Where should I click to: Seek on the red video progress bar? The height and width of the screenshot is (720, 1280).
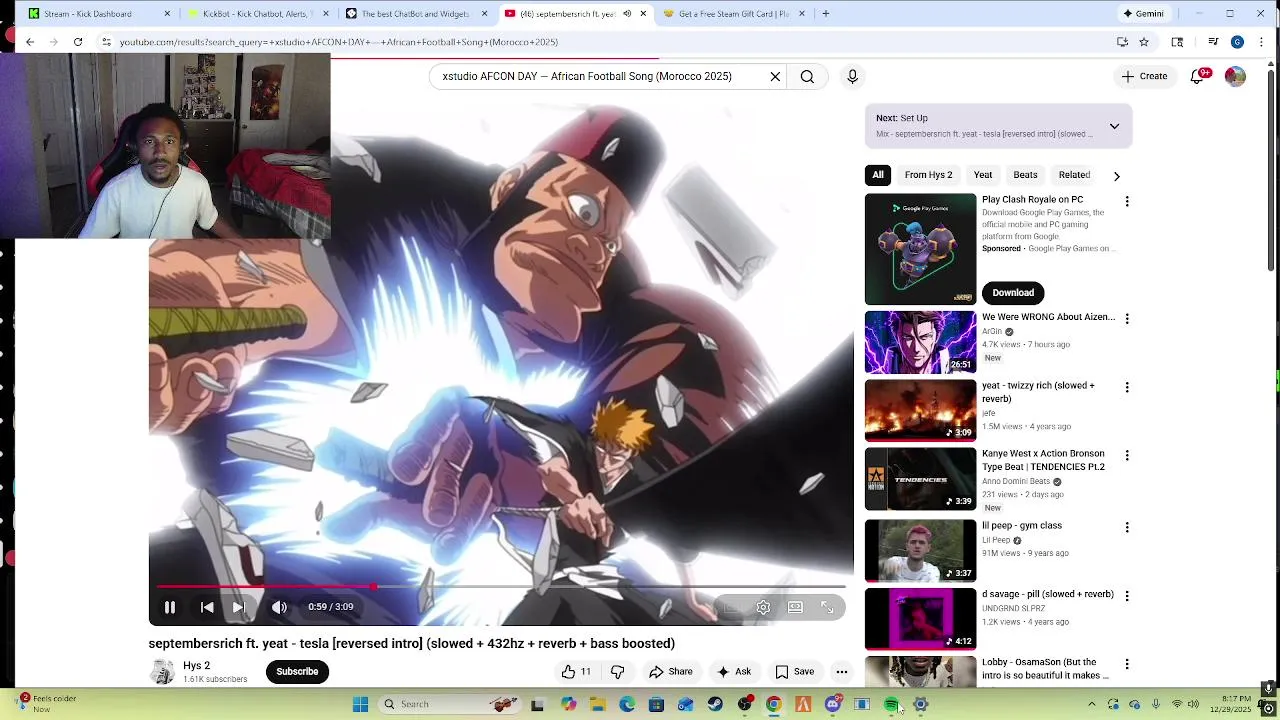(x=501, y=587)
